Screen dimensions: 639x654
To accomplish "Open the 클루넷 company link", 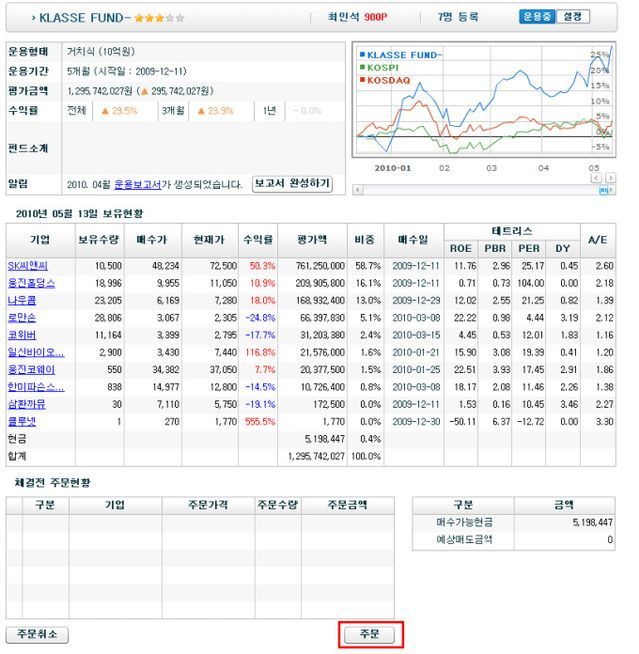I will 22,422.
